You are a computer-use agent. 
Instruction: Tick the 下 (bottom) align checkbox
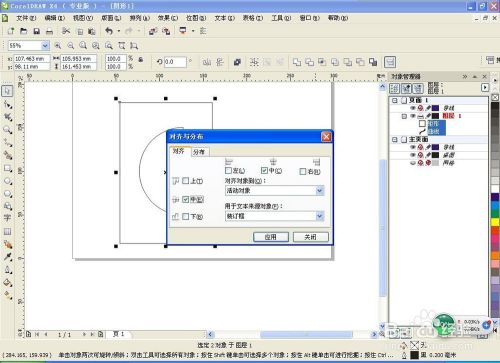pyautogui.click(x=186, y=216)
